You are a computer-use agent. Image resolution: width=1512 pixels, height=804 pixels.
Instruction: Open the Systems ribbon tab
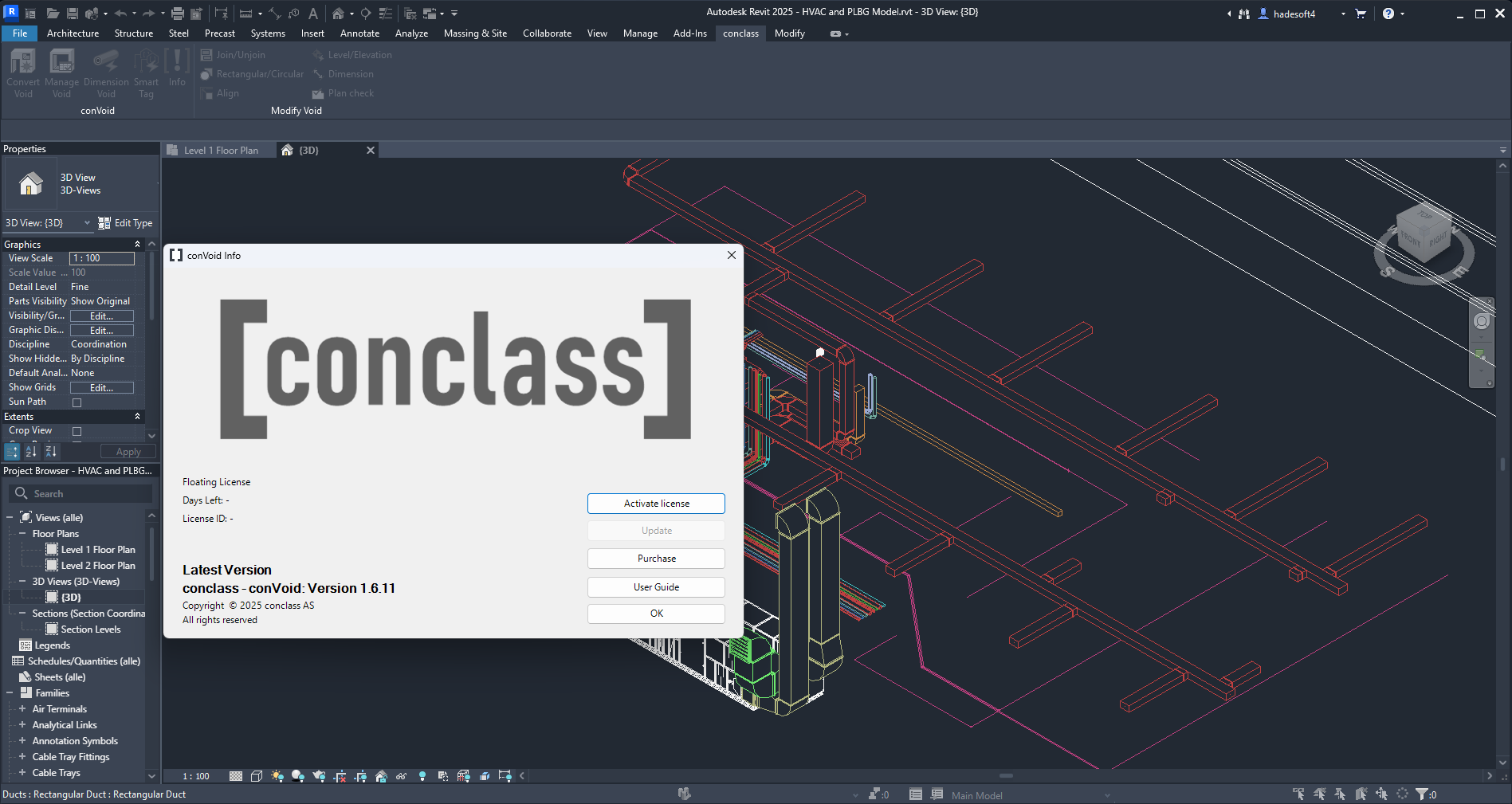point(268,33)
